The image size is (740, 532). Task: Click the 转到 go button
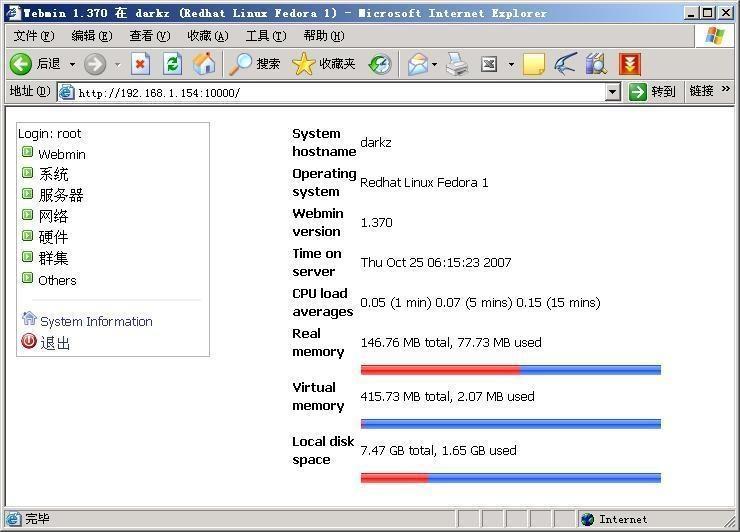[x=652, y=92]
